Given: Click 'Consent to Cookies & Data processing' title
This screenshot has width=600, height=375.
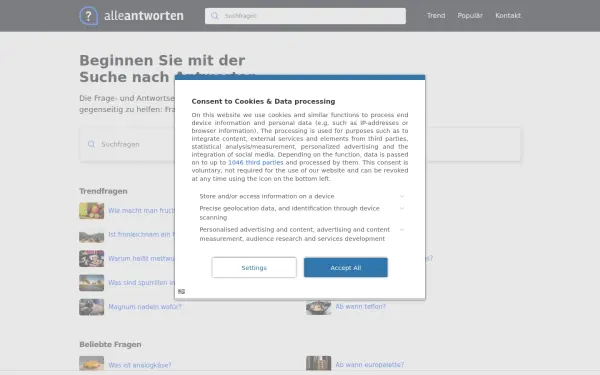Looking at the screenshot, I should point(263,101).
